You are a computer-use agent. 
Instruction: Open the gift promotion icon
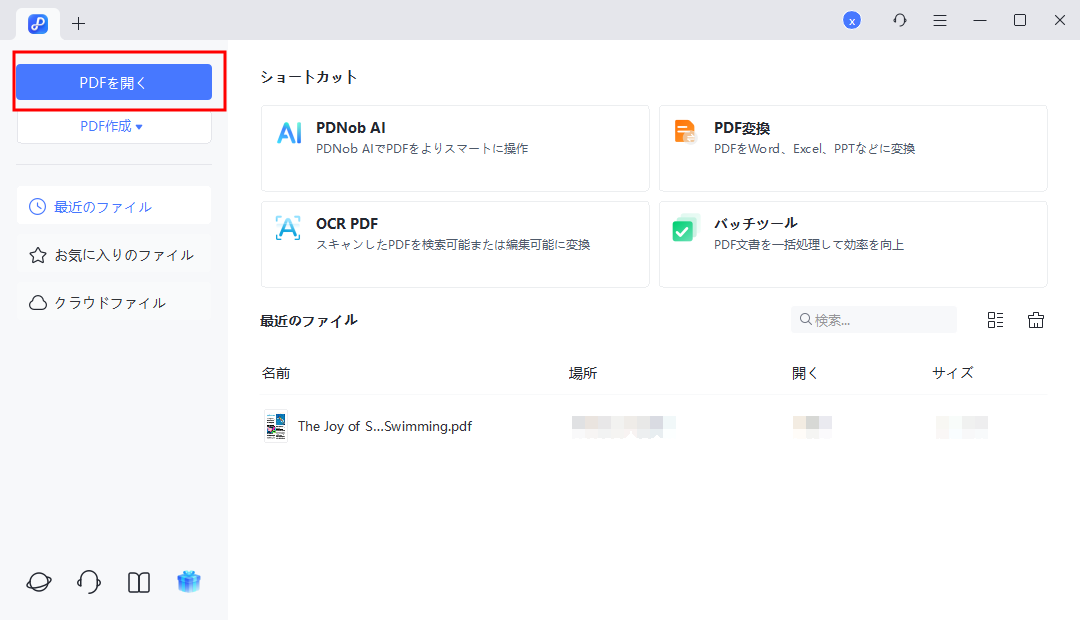tap(189, 581)
